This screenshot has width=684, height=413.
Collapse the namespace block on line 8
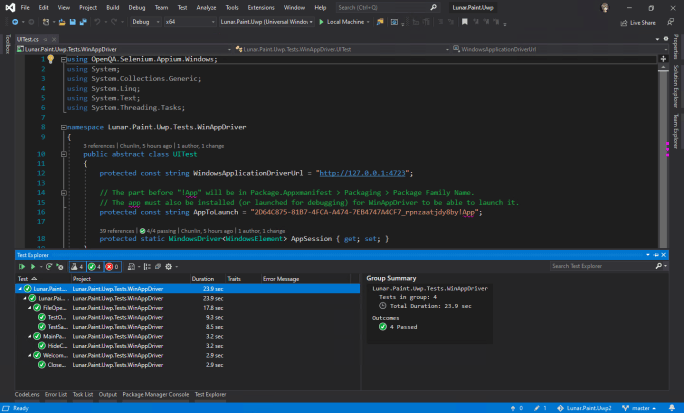tap(64, 127)
